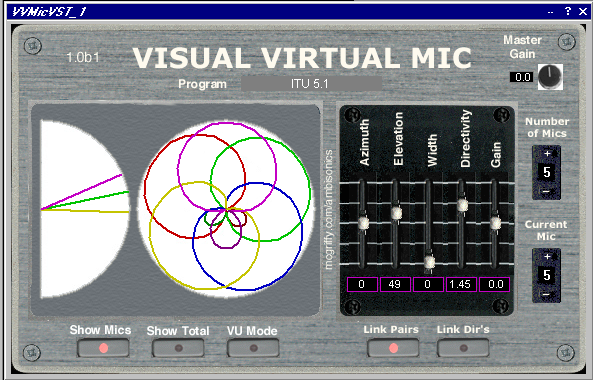Select the Directivity value field showing 1.45
The width and height of the screenshot is (593, 380).
tap(461, 284)
